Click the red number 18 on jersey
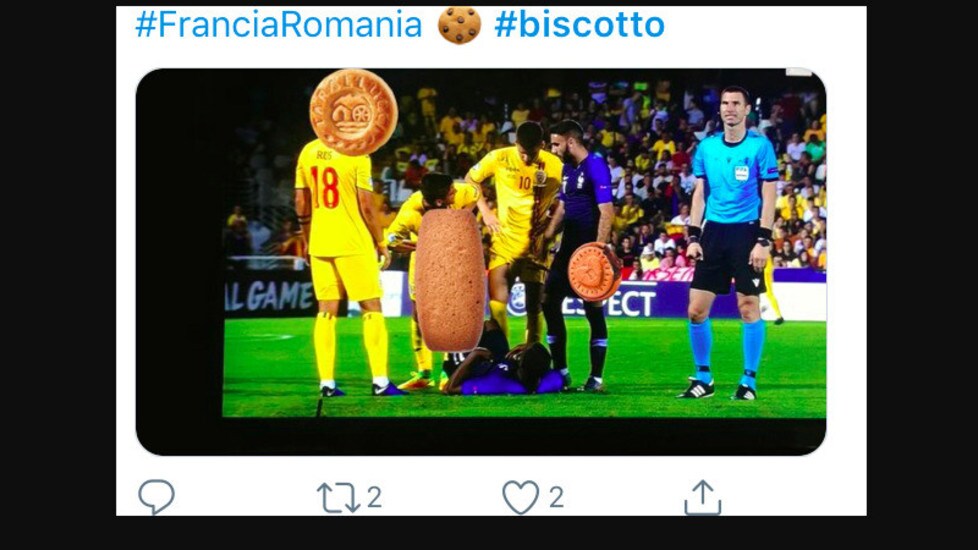This screenshot has height=550, width=978. [325, 187]
